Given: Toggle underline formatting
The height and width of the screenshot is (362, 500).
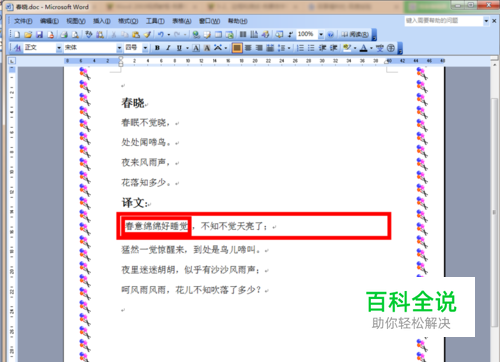Looking at the screenshot, I should tap(179, 48).
